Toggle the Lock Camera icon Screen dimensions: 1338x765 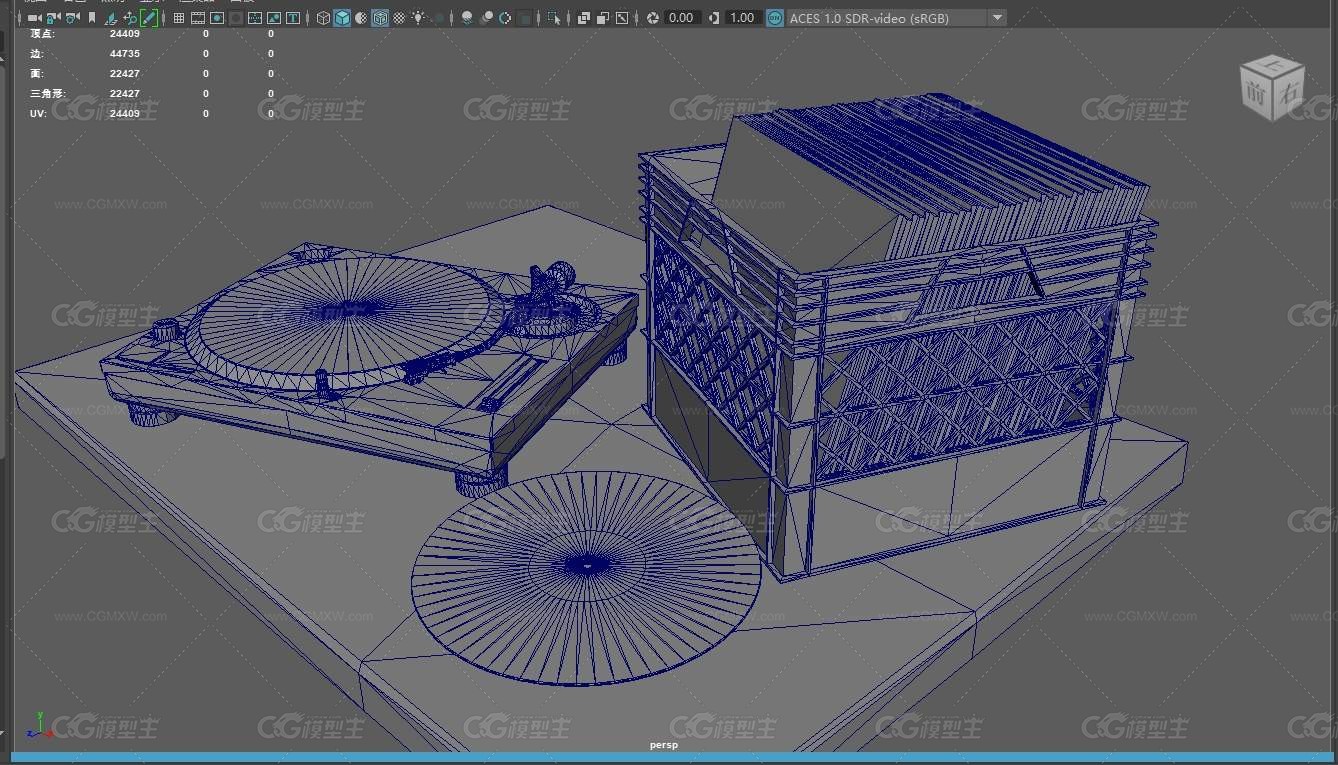pyautogui.click(x=53, y=18)
